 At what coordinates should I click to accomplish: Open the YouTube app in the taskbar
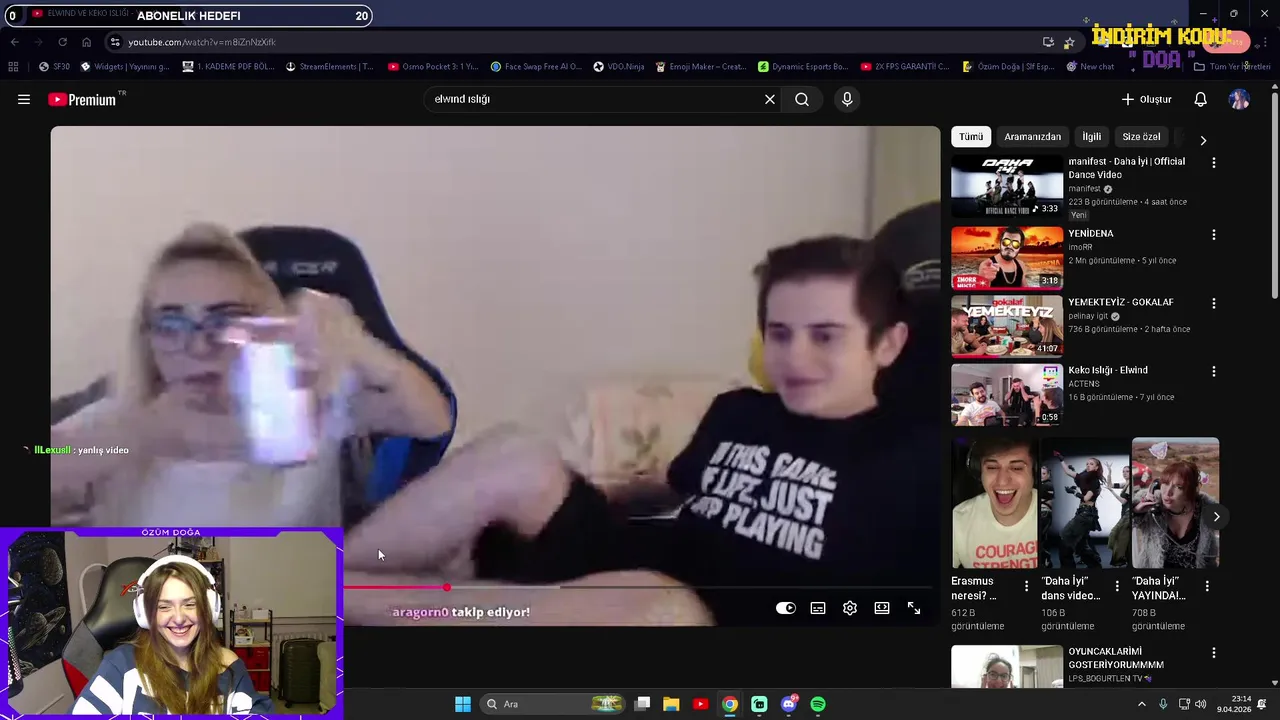700,704
